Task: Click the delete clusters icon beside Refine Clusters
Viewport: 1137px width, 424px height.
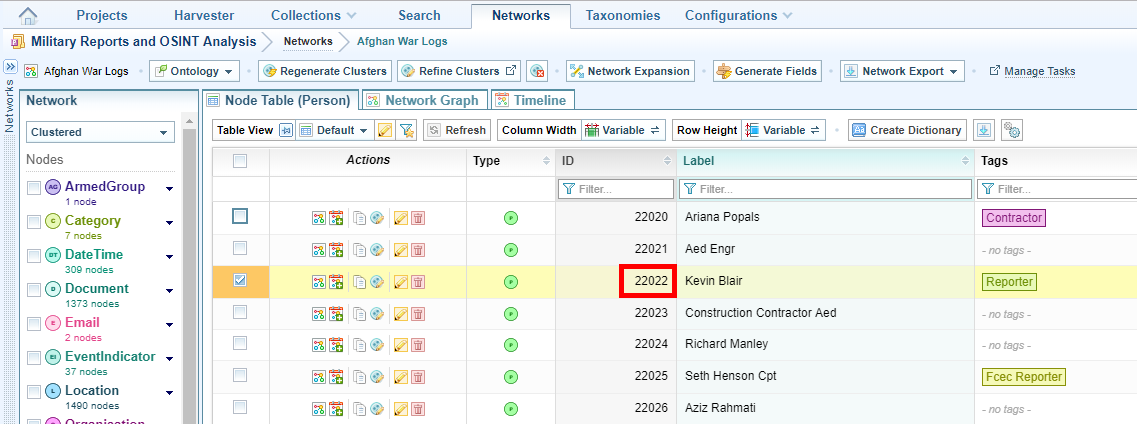Action: pyautogui.click(x=538, y=71)
